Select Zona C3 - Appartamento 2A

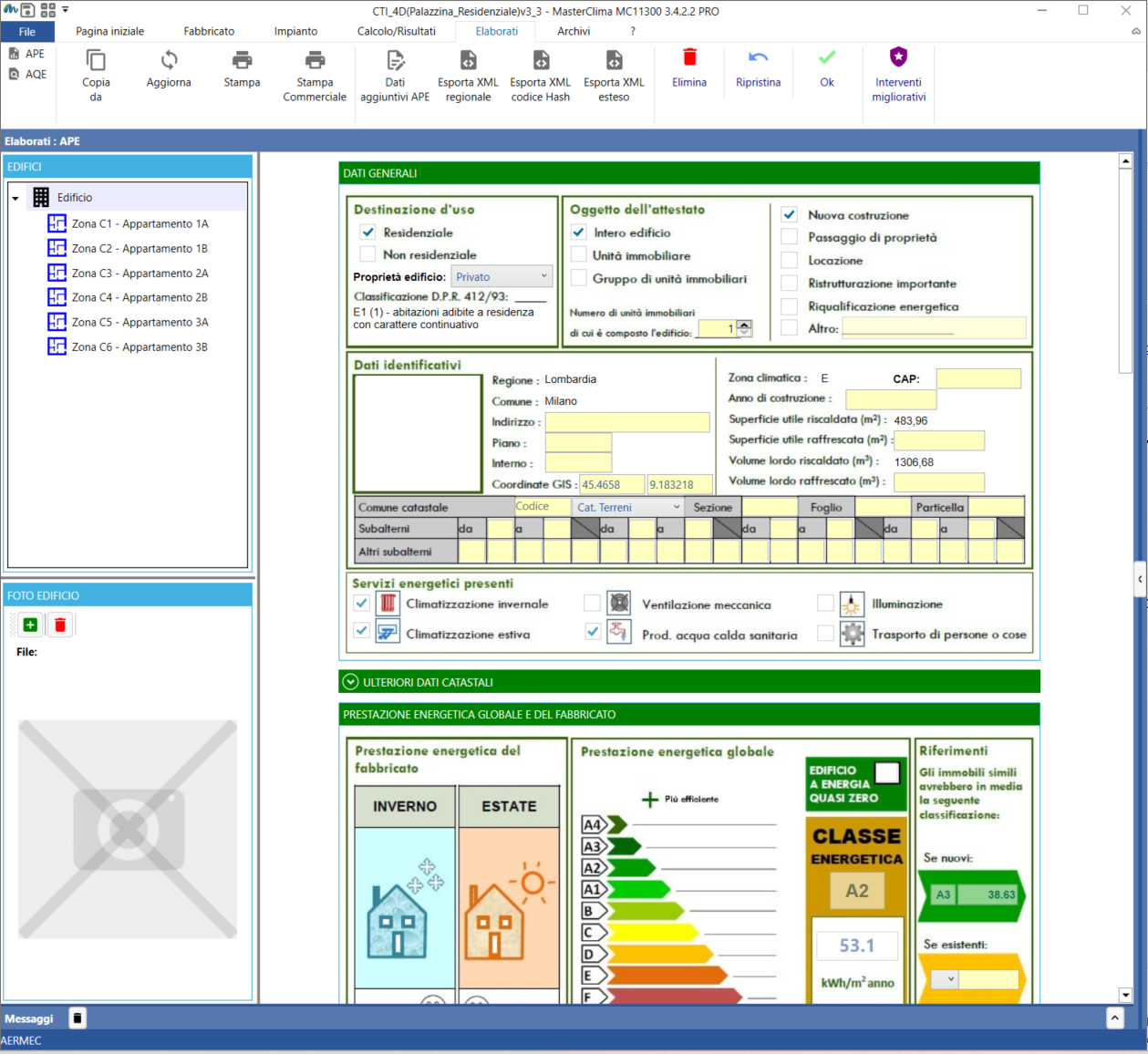pos(140,273)
